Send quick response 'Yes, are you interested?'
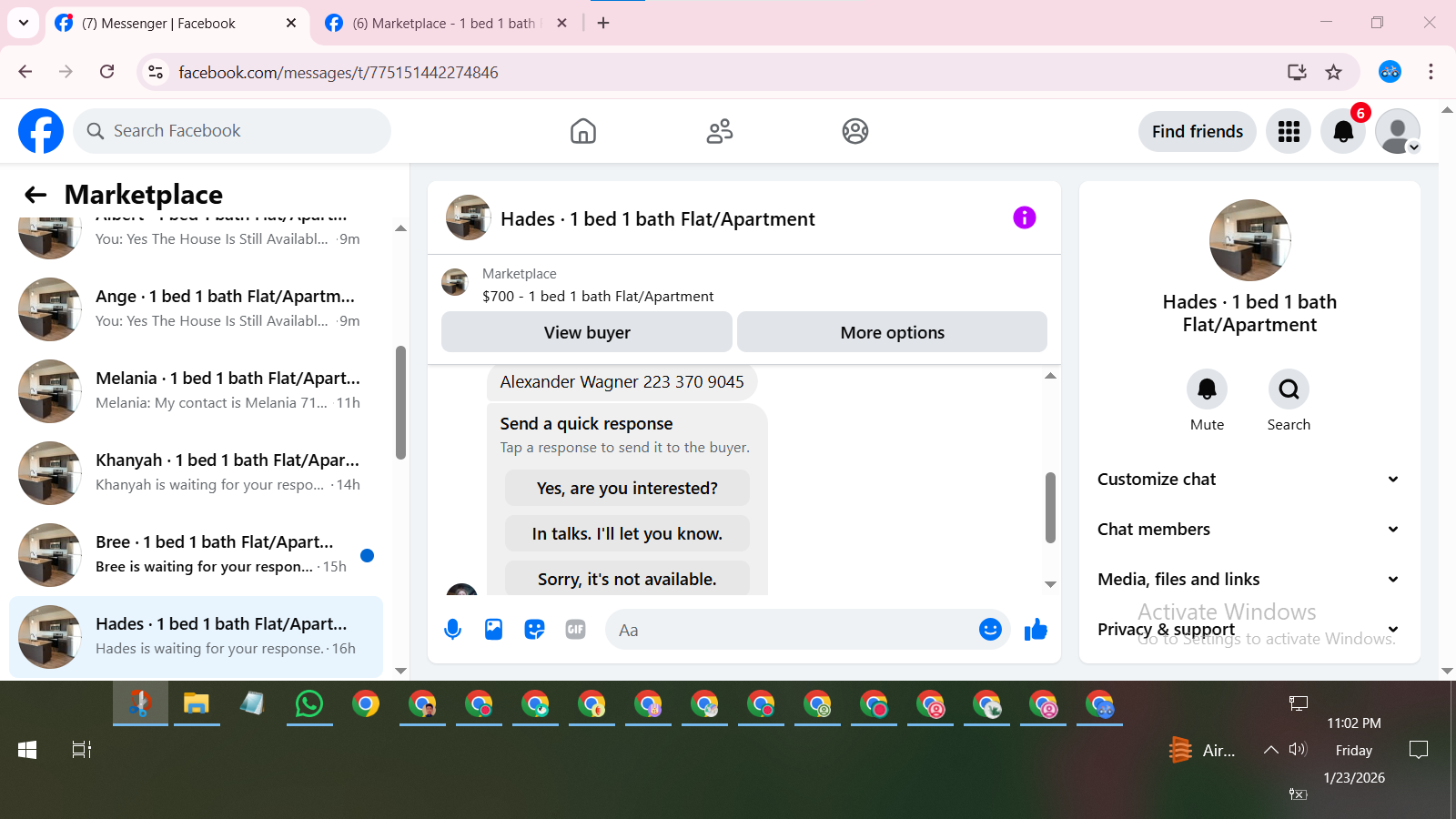 coord(627,488)
